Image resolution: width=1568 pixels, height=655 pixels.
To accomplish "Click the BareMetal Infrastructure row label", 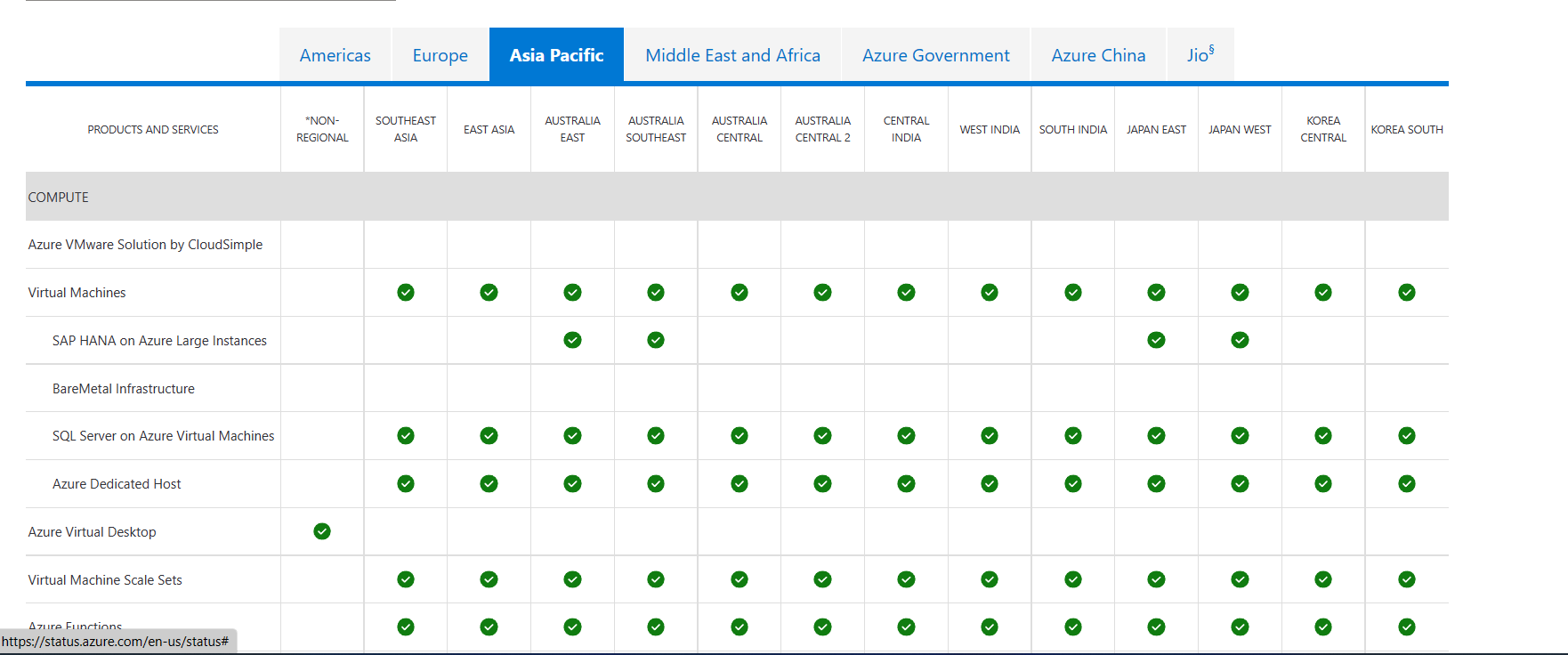I will [123, 389].
